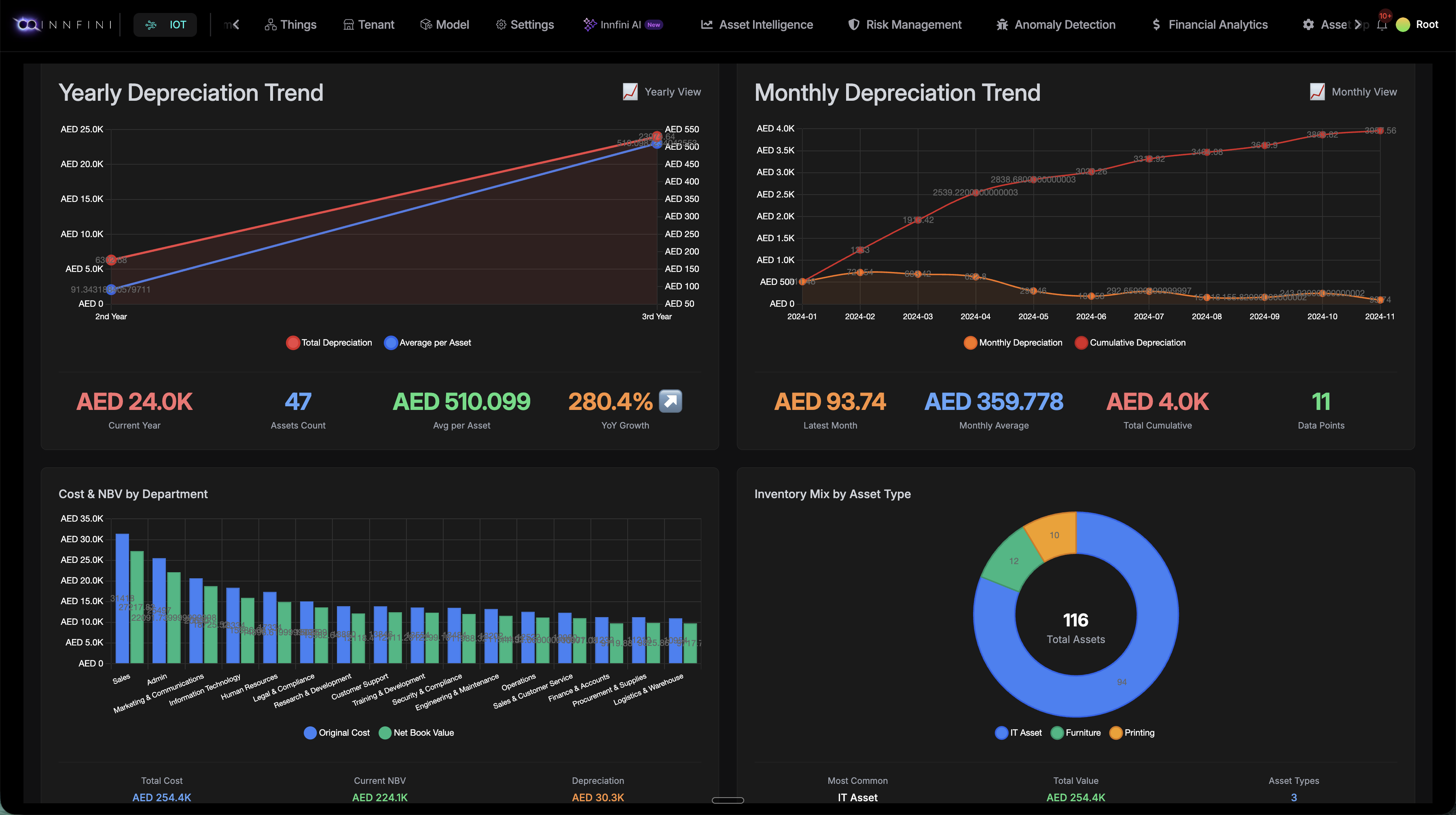Click the 2024-11 cumulative depreciation point

(x=1380, y=131)
